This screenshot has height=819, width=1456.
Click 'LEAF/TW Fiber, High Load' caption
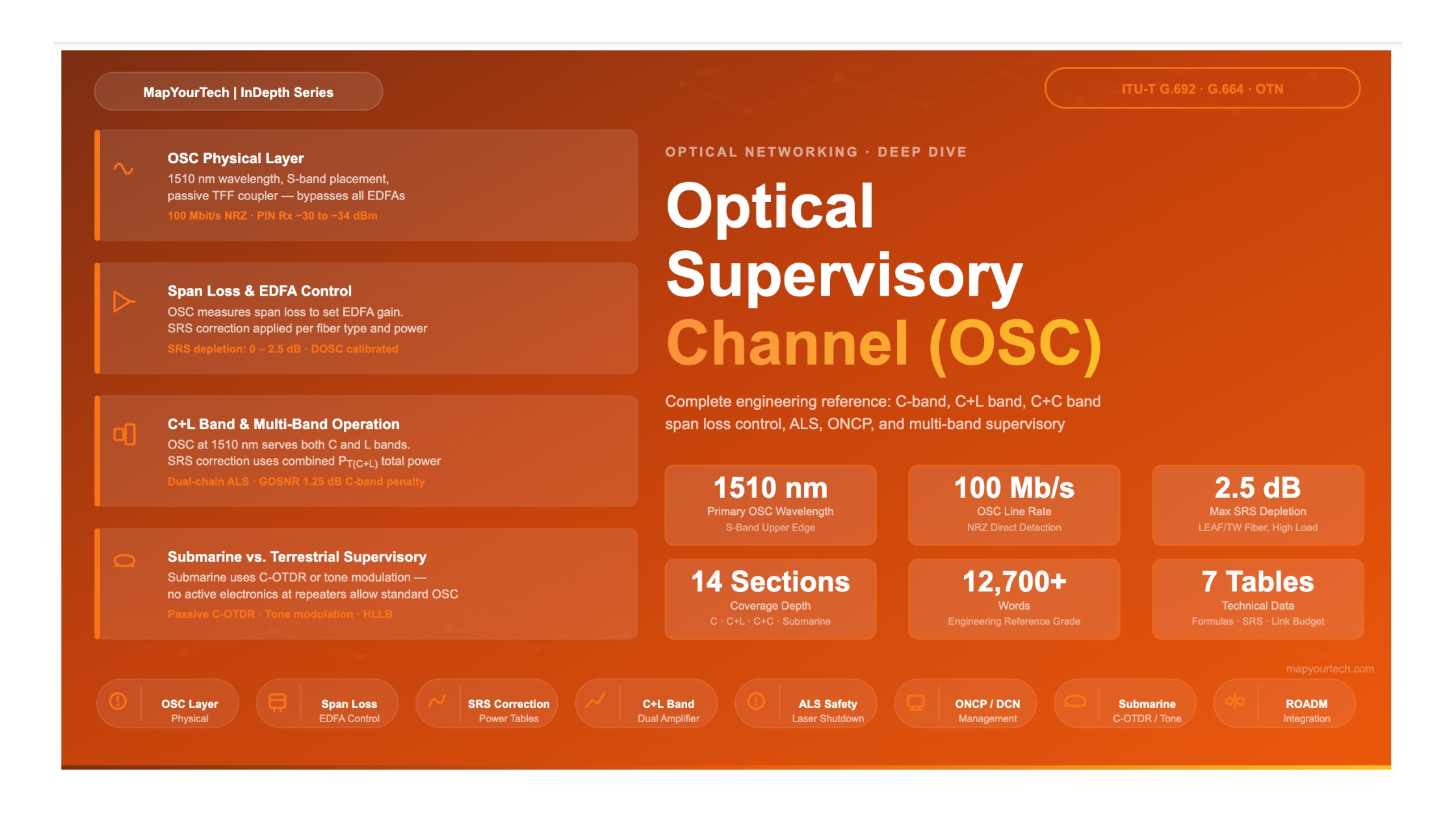pyautogui.click(x=1258, y=528)
